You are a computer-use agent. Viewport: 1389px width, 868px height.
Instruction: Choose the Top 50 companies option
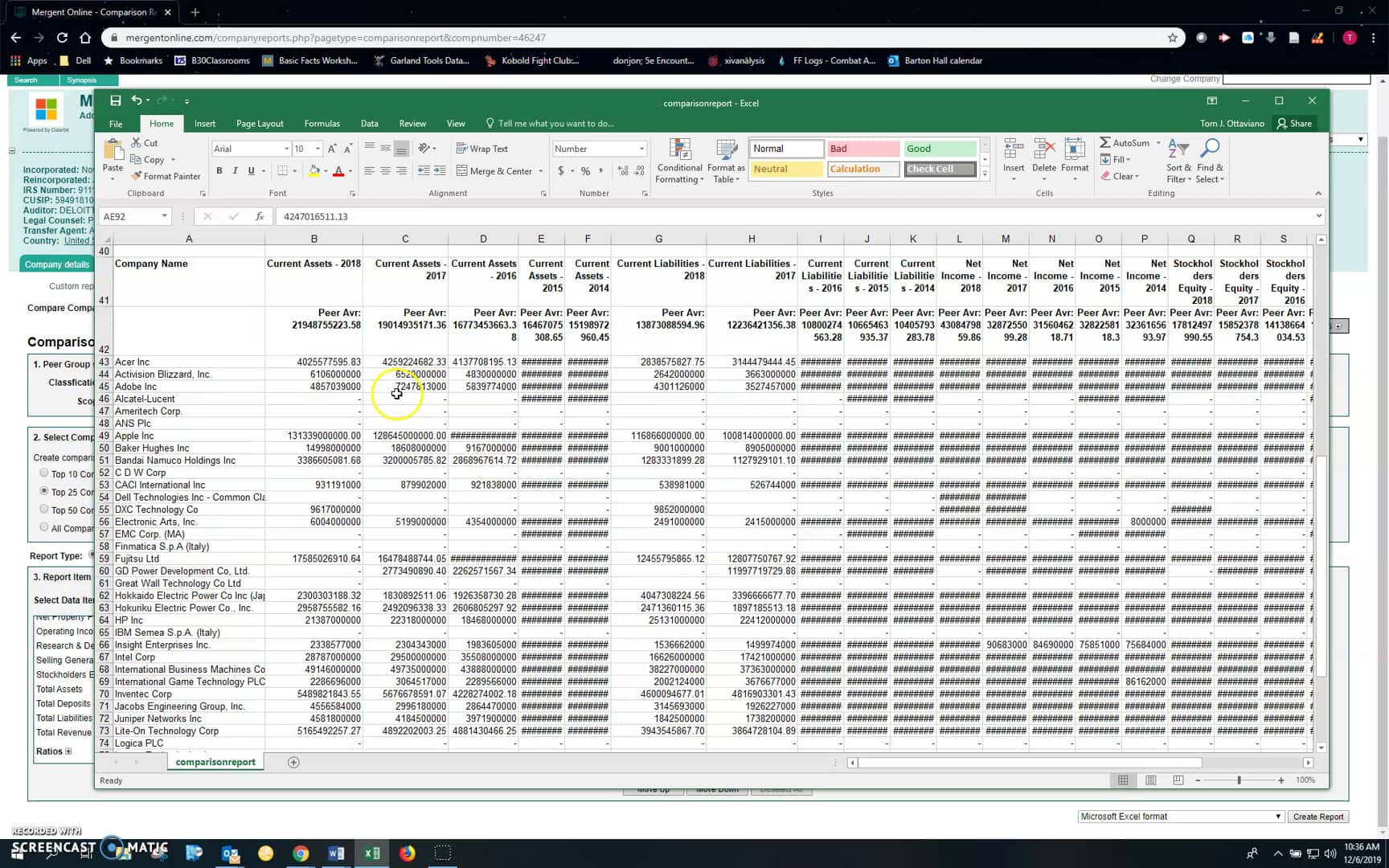(x=44, y=508)
